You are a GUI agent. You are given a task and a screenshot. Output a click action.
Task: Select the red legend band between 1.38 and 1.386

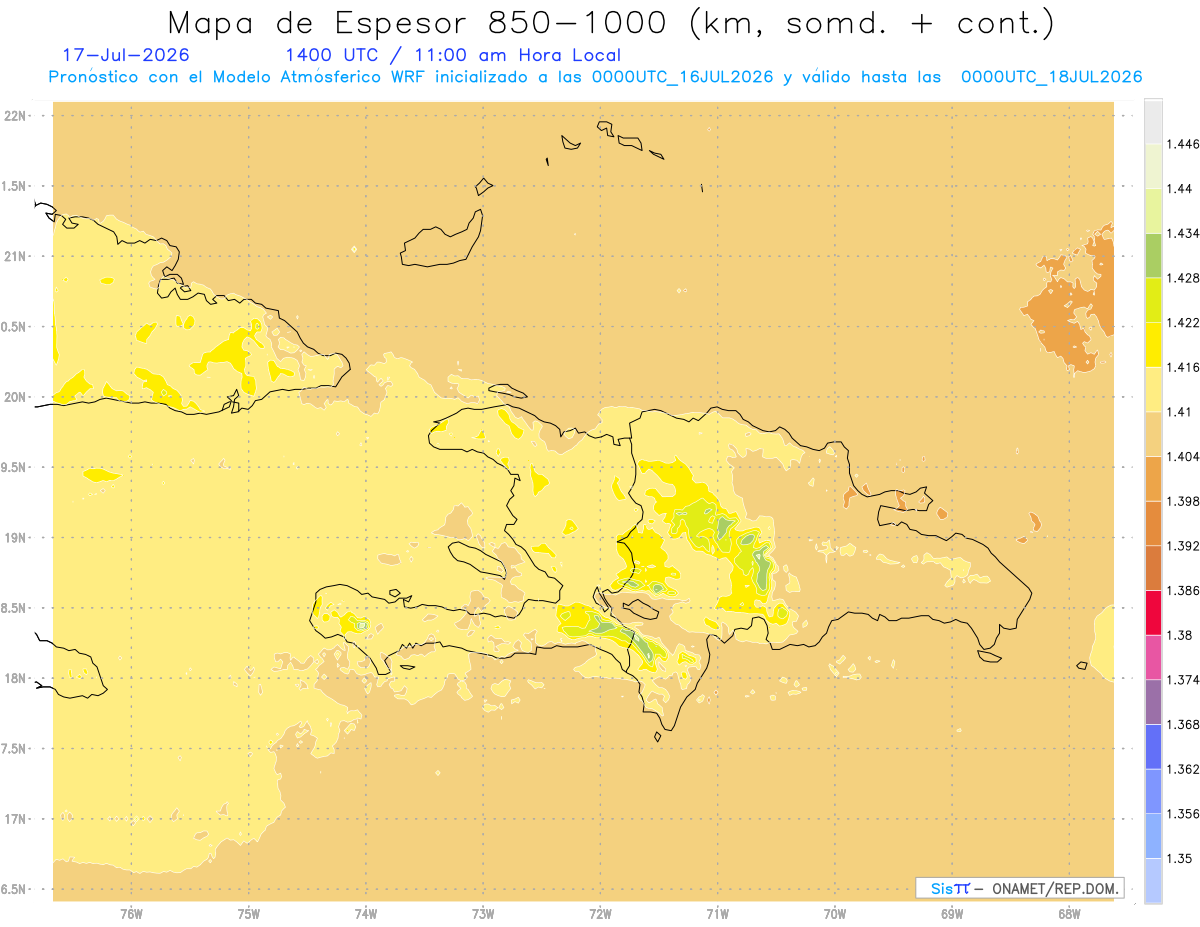click(1153, 612)
